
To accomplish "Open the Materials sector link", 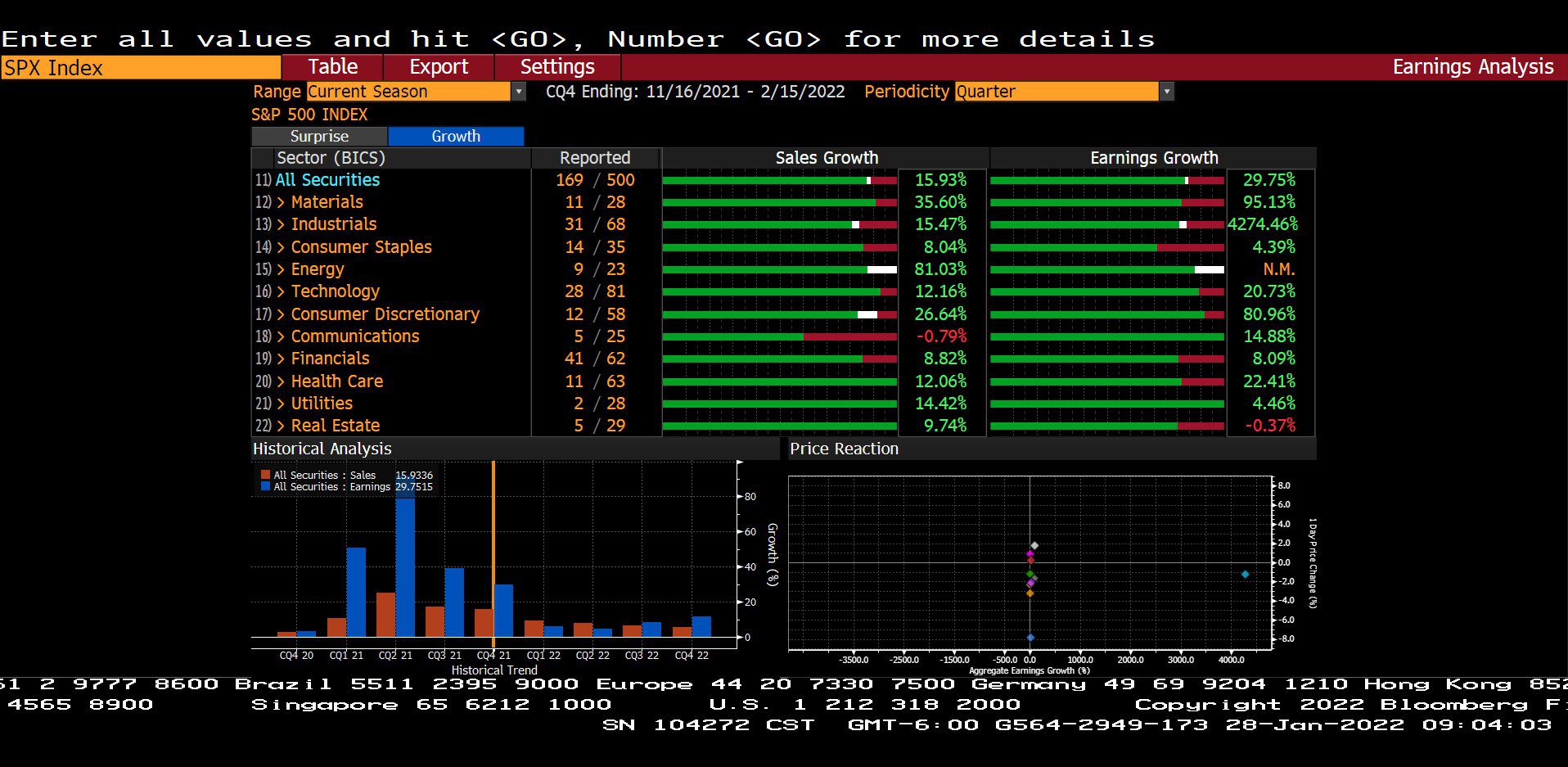I will coord(327,202).
